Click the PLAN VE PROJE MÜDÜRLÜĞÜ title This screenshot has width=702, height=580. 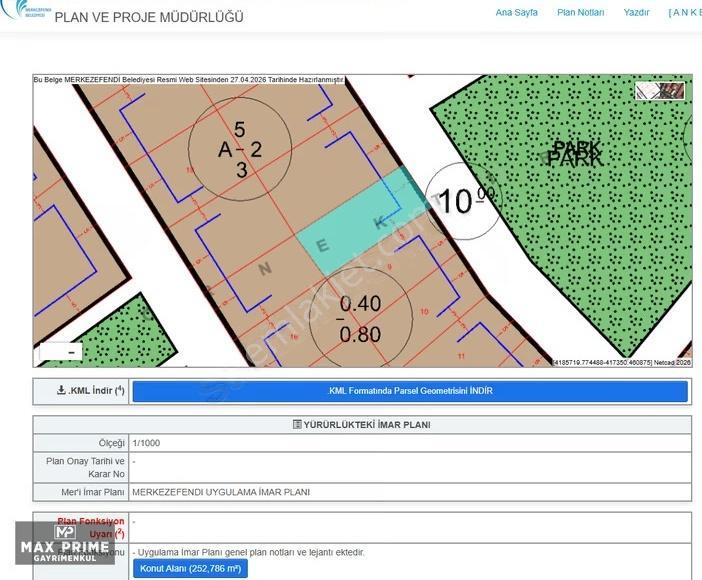pyautogui.click(x=149, y=17)
